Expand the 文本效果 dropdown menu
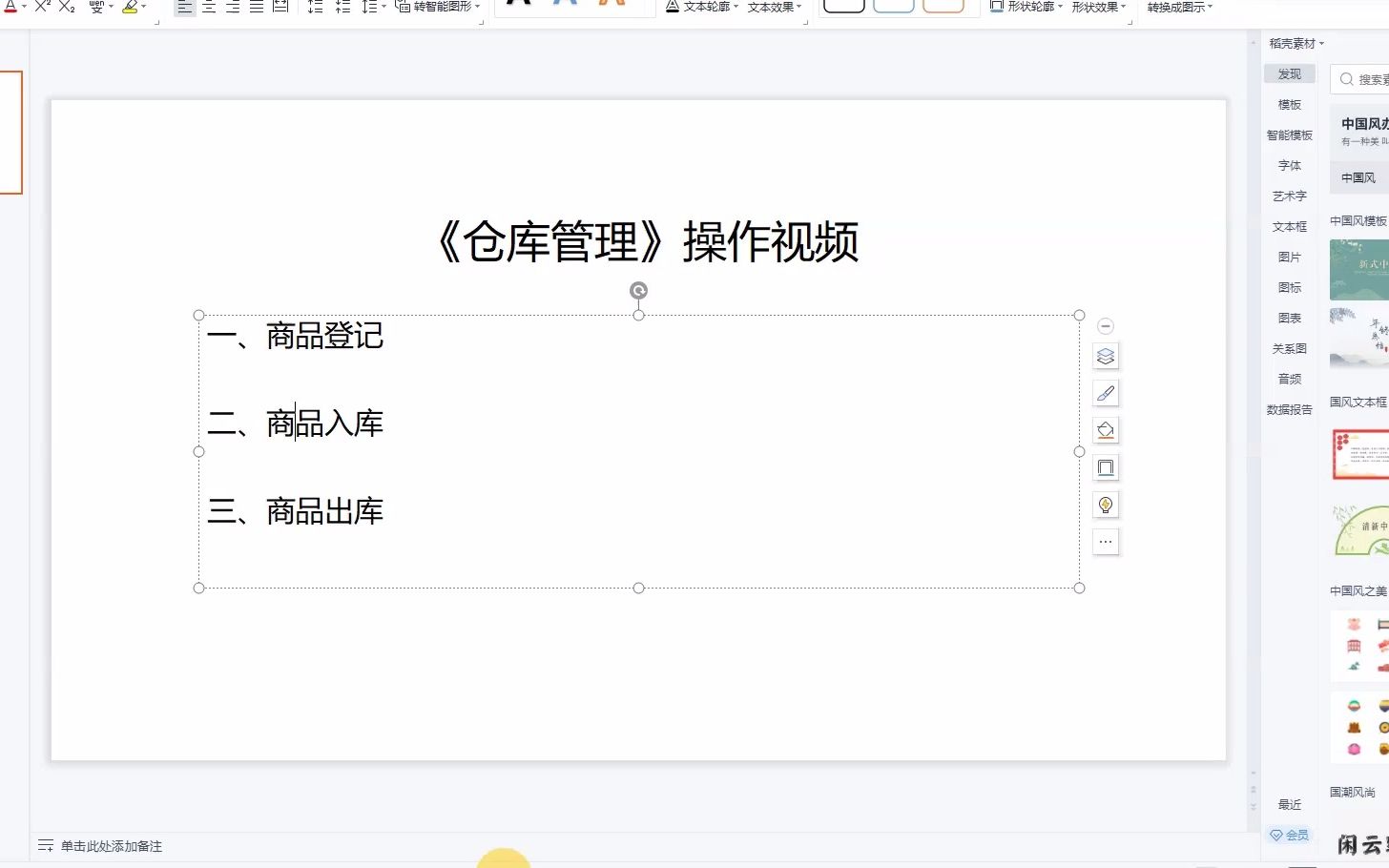Viewport: 1389px width, 868px height. (x=773, y=7)
